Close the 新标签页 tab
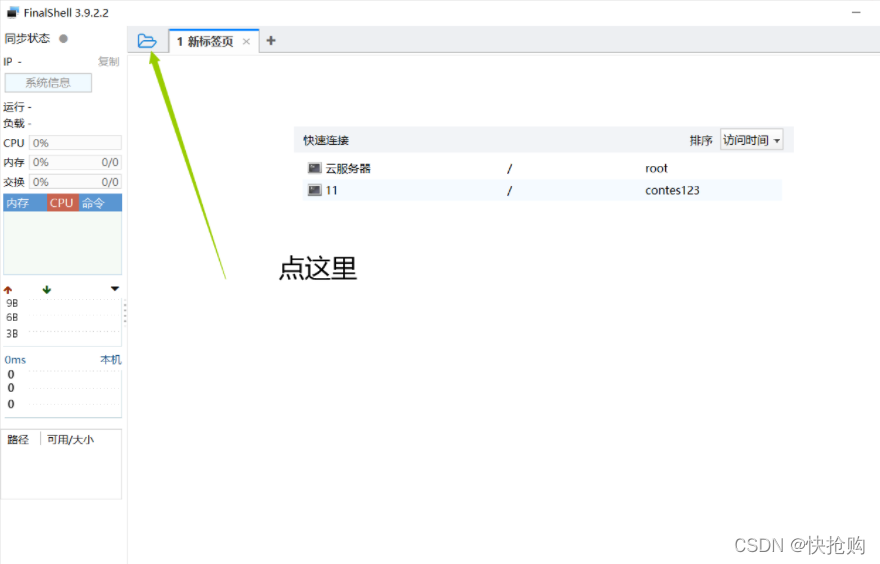The height and width of the screenshot is (564, 880). coord(246,42)
